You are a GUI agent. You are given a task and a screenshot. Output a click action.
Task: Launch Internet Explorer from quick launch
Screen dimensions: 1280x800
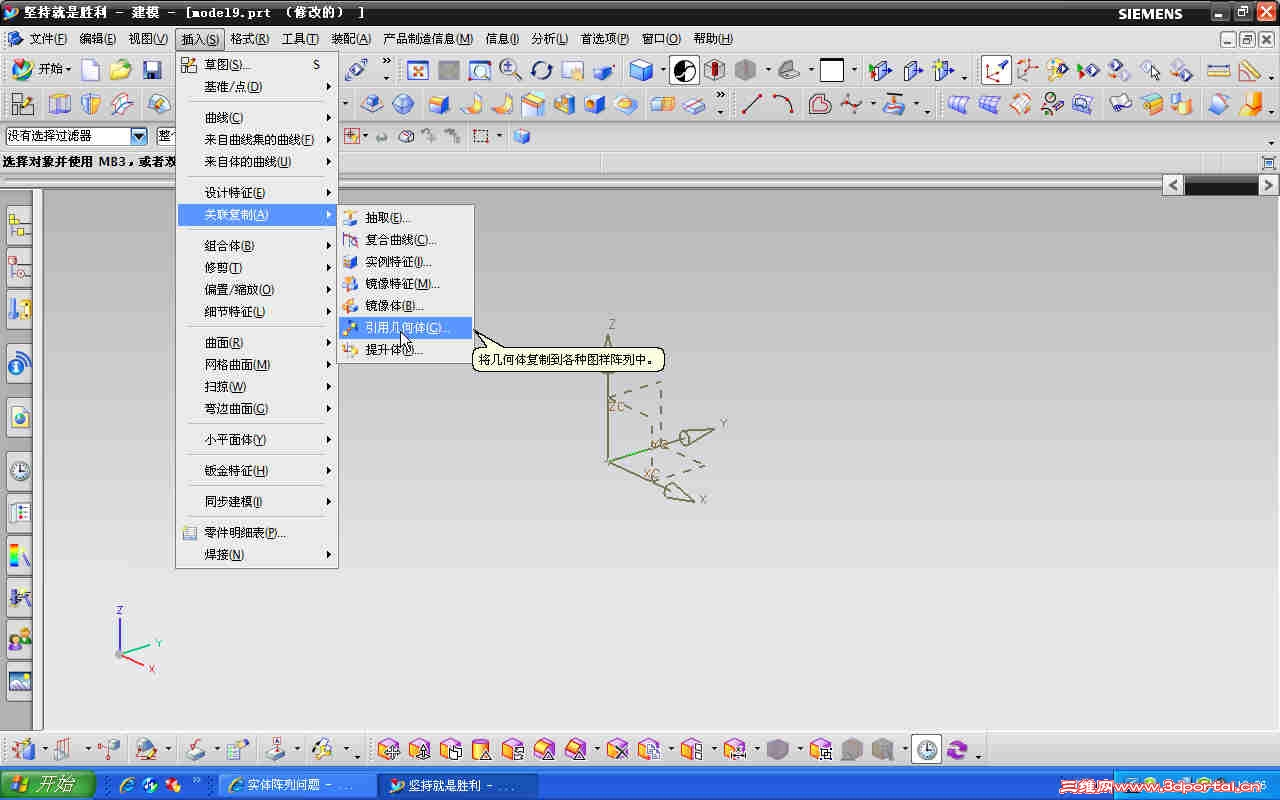coord(127,785)
